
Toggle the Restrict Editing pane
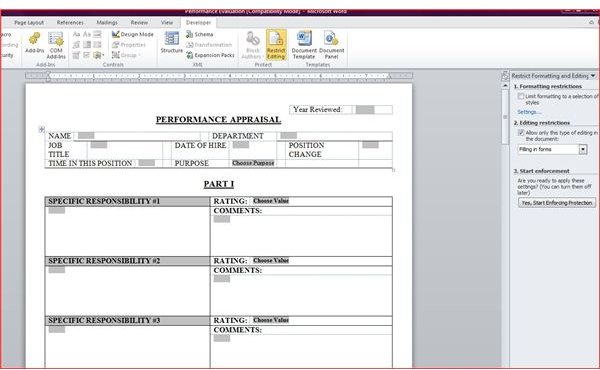click(x=276, y=45)
